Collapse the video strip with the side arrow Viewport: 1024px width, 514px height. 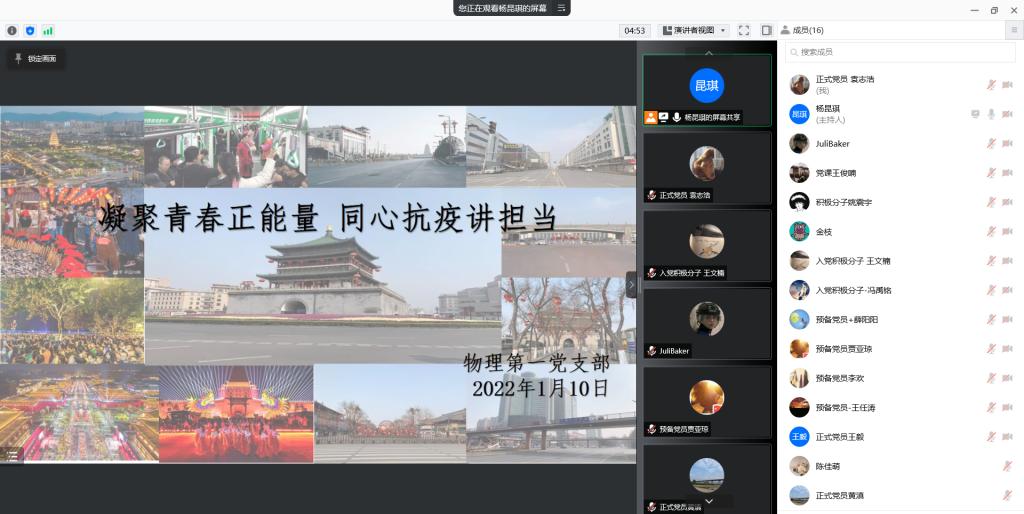631,285
